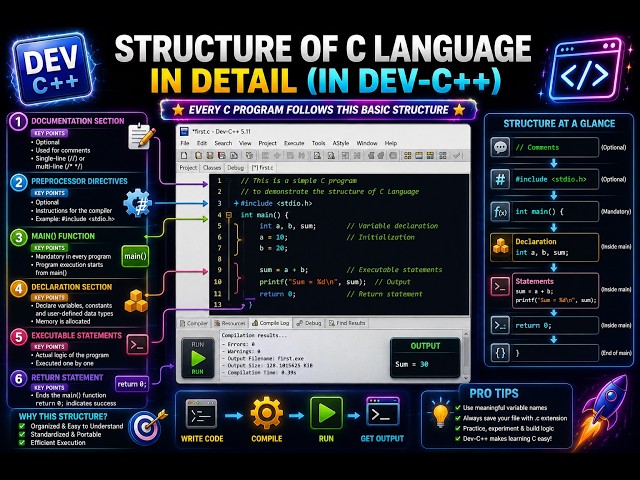This screenshot has height=480, width=640.
Task: Click the compile log scrollbar up arrow
Action: (x=465, y=334)
